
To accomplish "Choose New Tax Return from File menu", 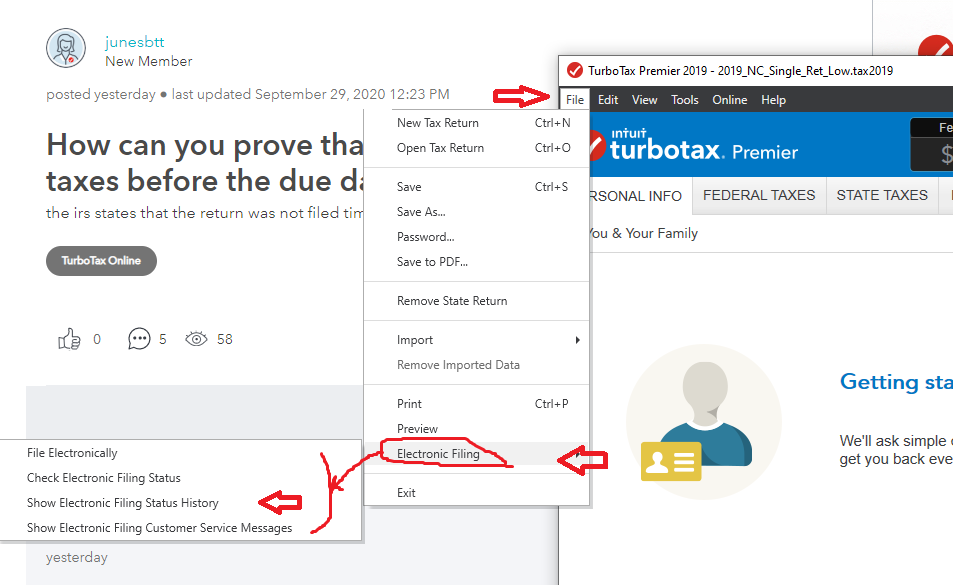I will [x=476, y=123].
